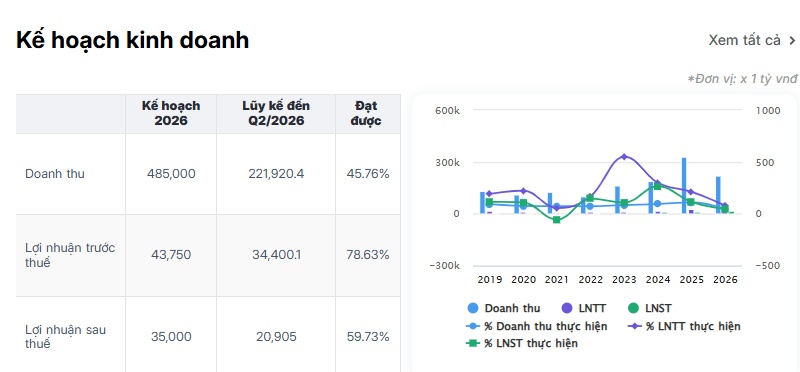The height and width of the screenshot is (372, 800).
Task: Open the 'Xem tất cả' link
Action: coord(744,40)
